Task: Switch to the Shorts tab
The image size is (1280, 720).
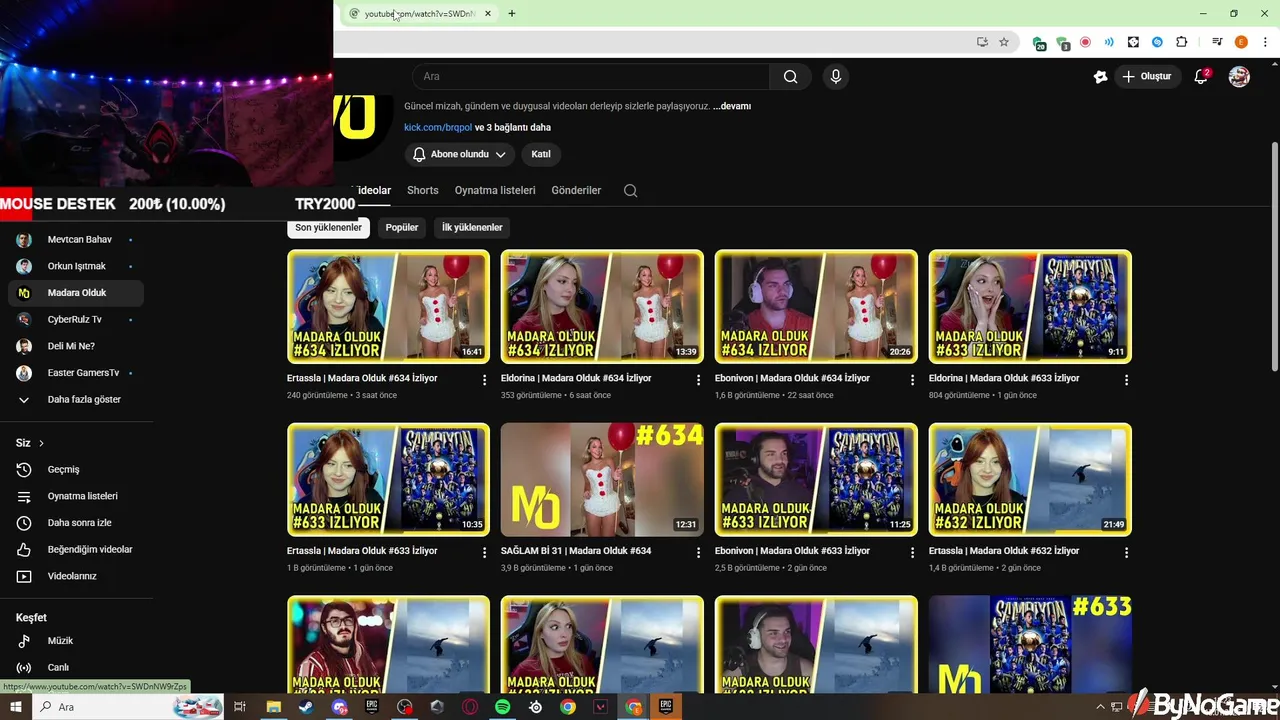Action: click(x=423, y=190)
